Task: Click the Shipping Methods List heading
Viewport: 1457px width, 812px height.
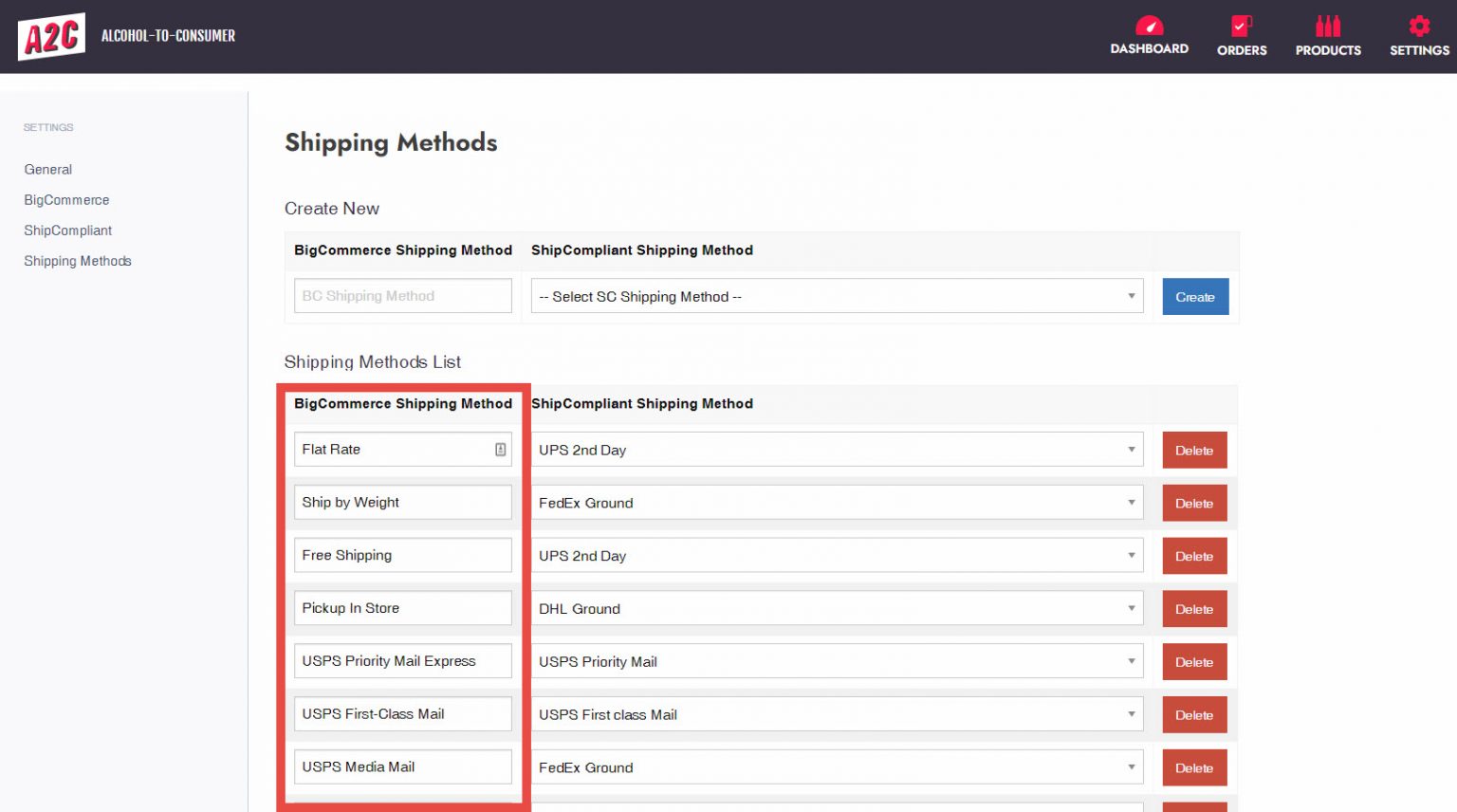Action: [x=373, y=362]
